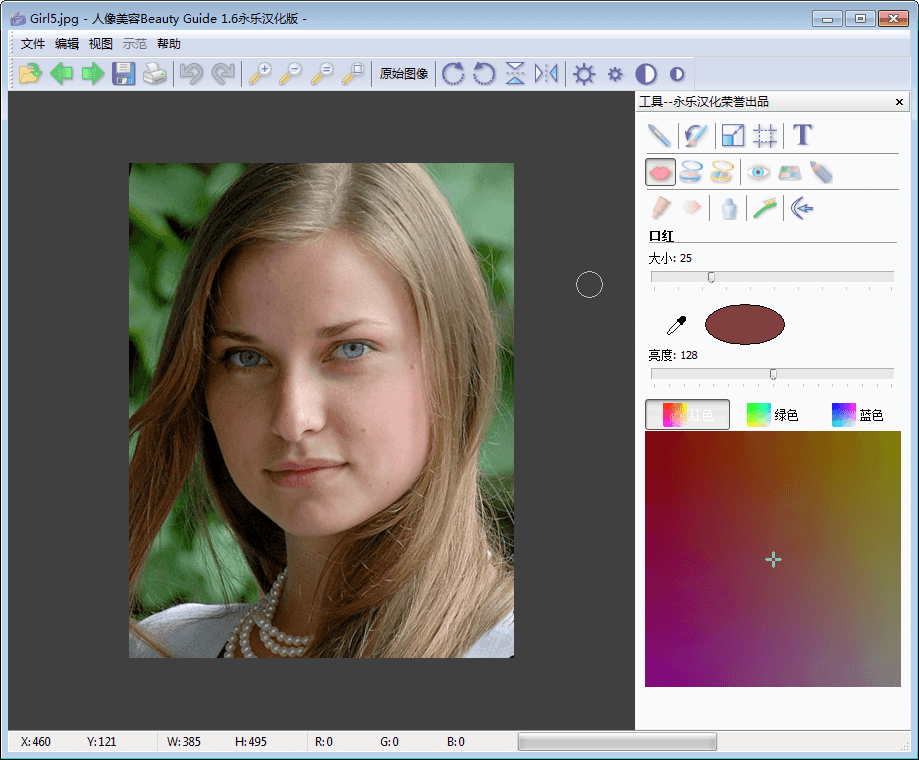The width and height of the screenshot is (919, 760).
Task: Decrease contrast with small half-circle icon
Action: [677, 74]
